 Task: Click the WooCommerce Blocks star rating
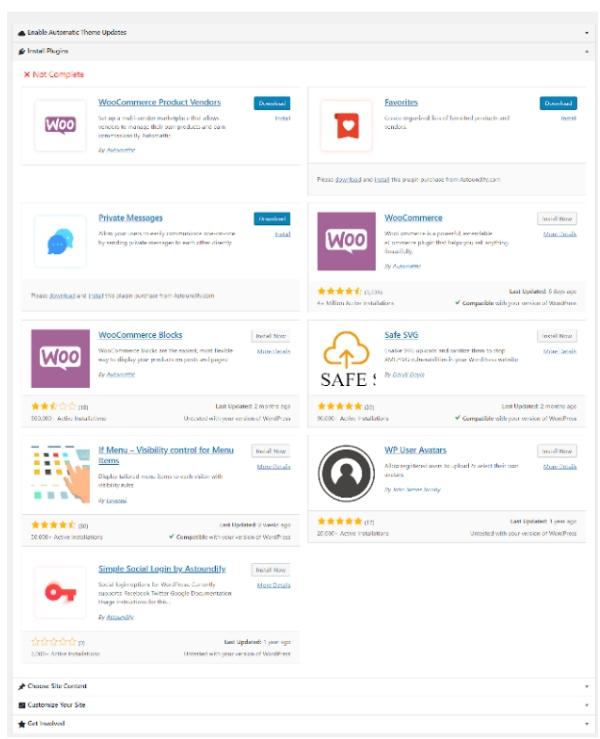46,407
